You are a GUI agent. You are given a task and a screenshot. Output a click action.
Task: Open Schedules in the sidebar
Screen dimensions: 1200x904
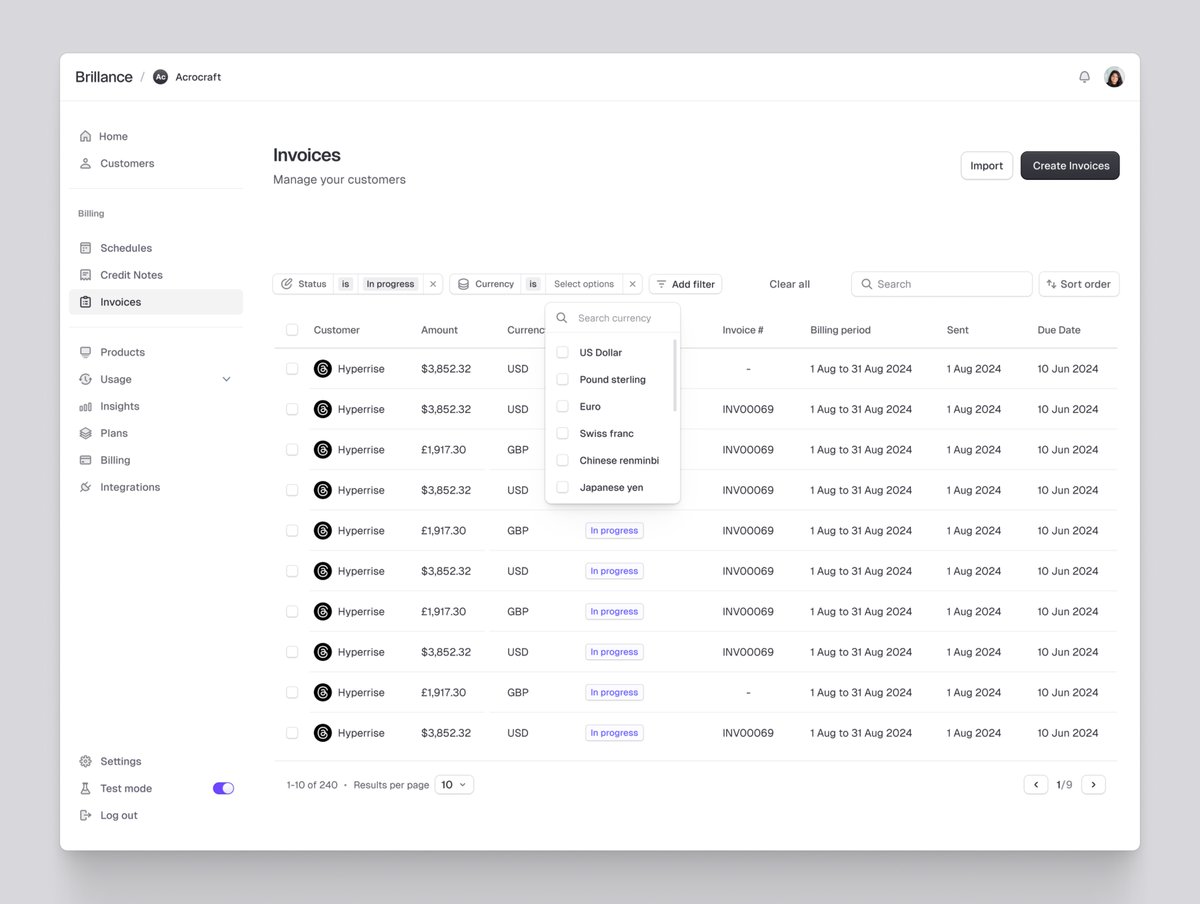coord(156,248)
